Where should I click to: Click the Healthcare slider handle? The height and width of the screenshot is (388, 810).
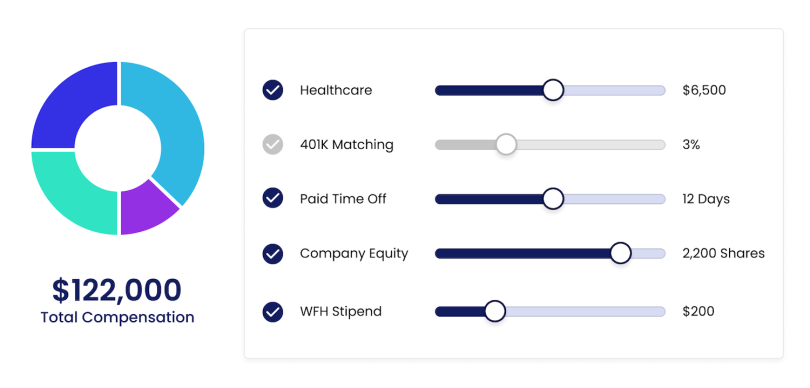[553, 90]
